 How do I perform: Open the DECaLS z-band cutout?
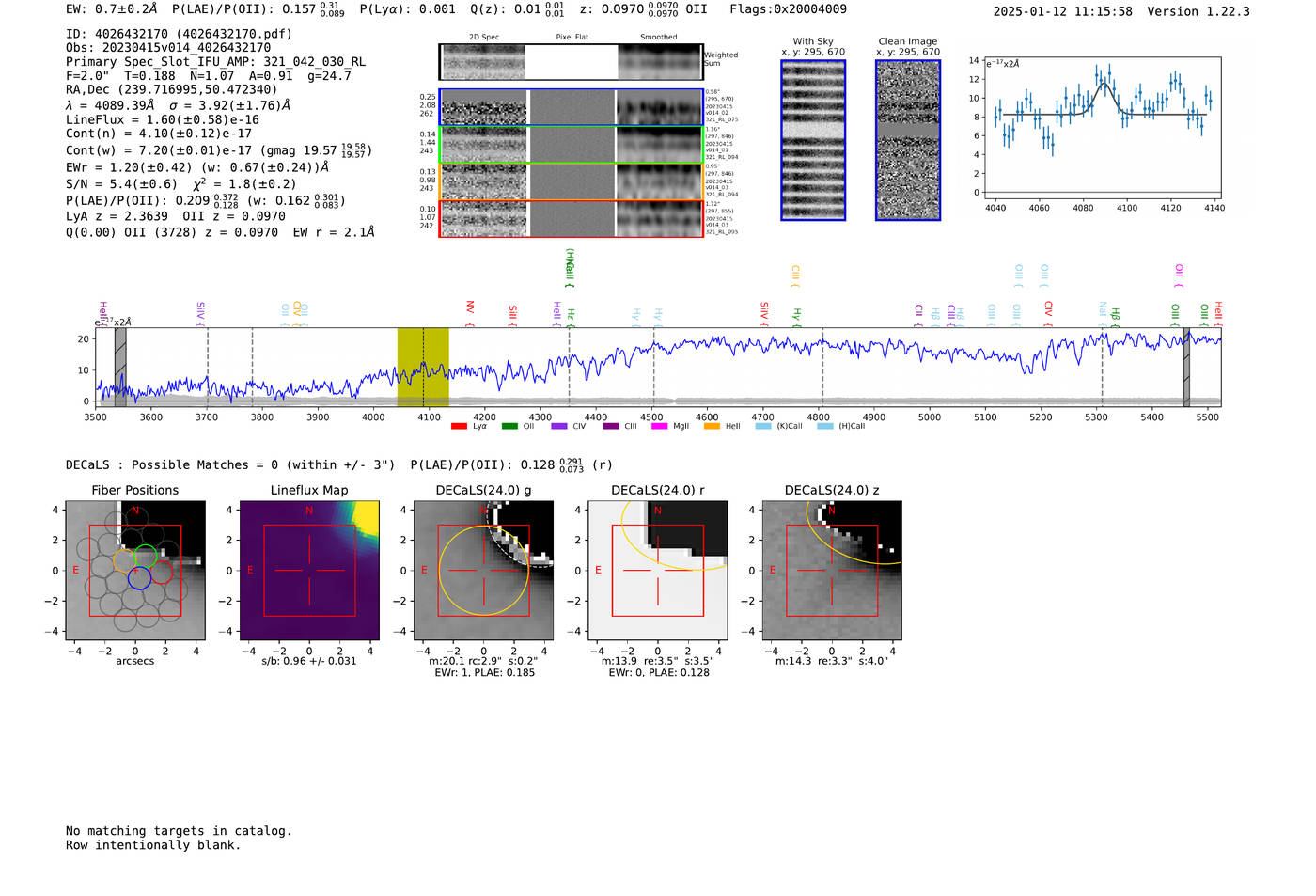click(x=832, y=571)
